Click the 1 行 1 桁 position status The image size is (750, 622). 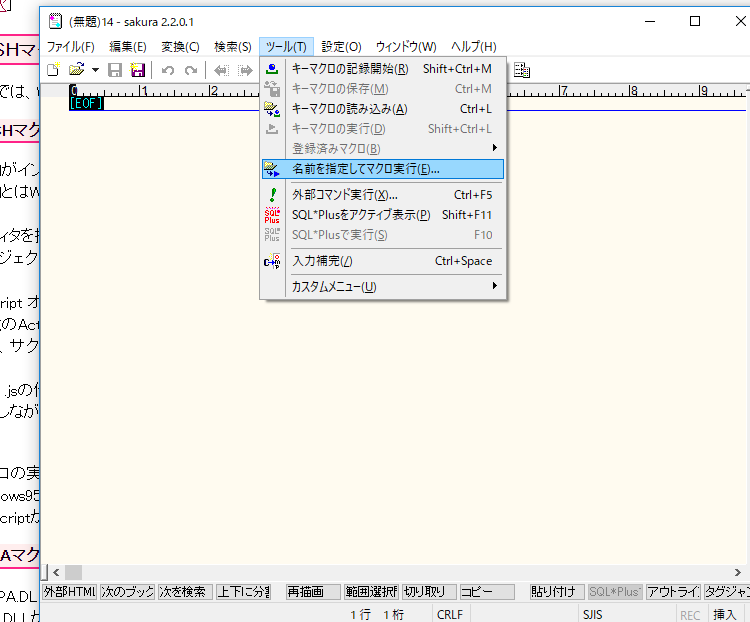click(x=377, y=615)
